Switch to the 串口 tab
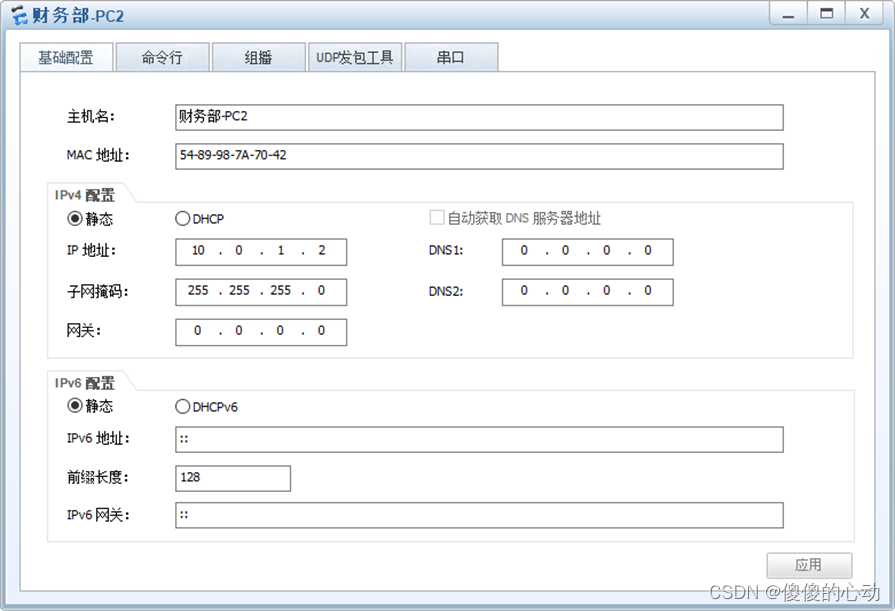895x611 pixels. 451,57
